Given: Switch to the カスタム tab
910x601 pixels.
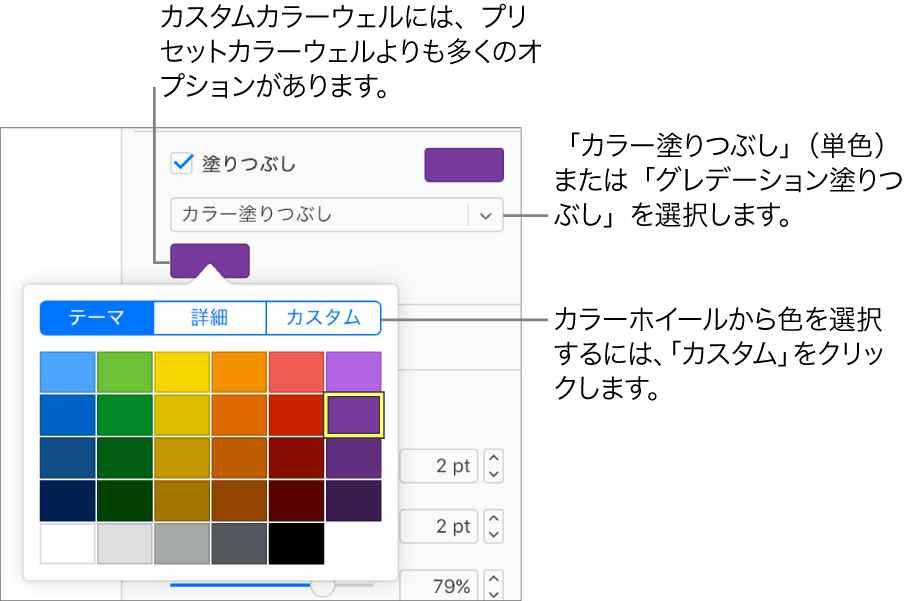Looking at the screenshot, I should [323, 318].
